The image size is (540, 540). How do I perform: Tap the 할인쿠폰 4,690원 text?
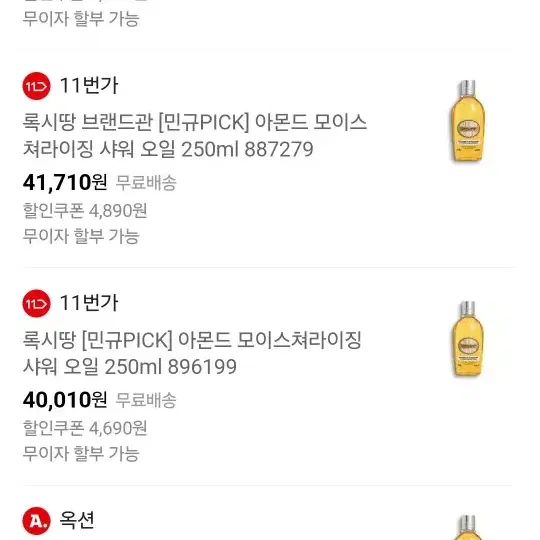click(85, 428)
